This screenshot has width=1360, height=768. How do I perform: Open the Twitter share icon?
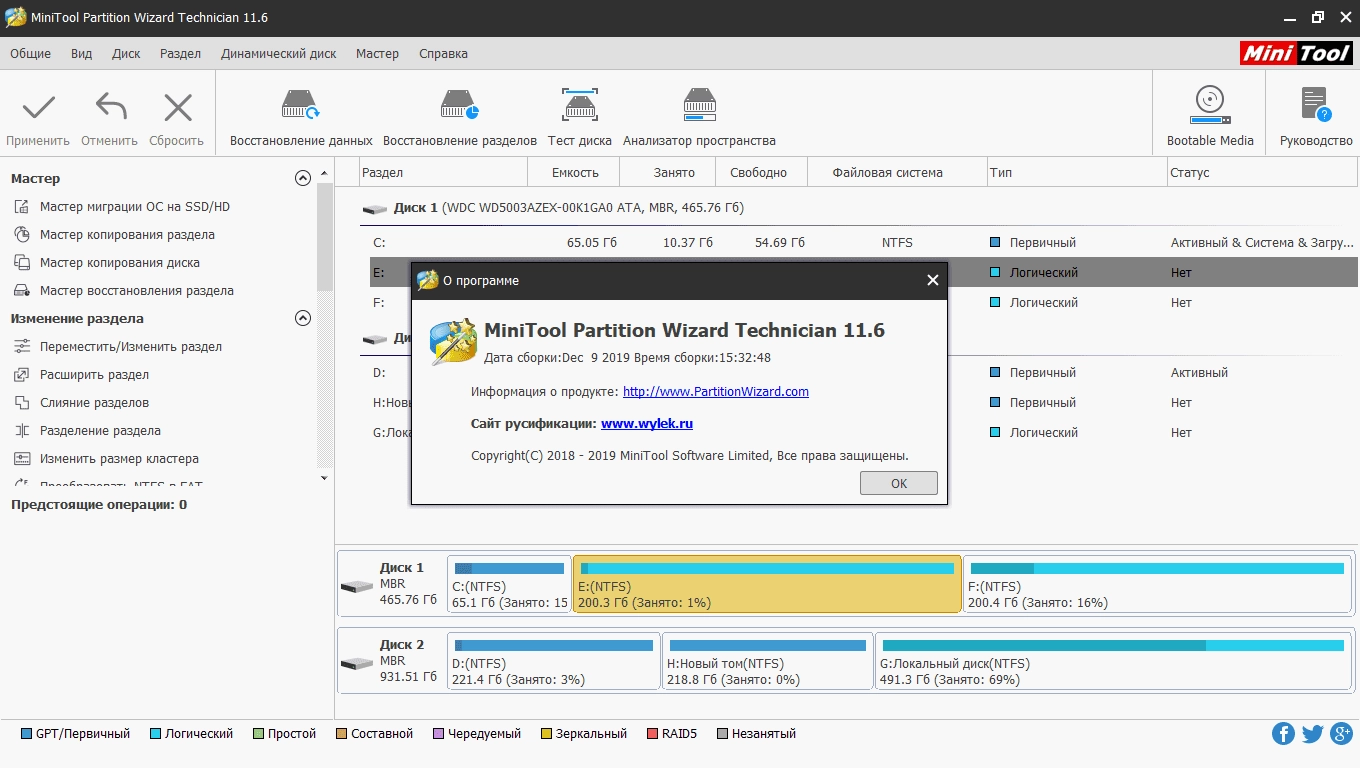1312,734
